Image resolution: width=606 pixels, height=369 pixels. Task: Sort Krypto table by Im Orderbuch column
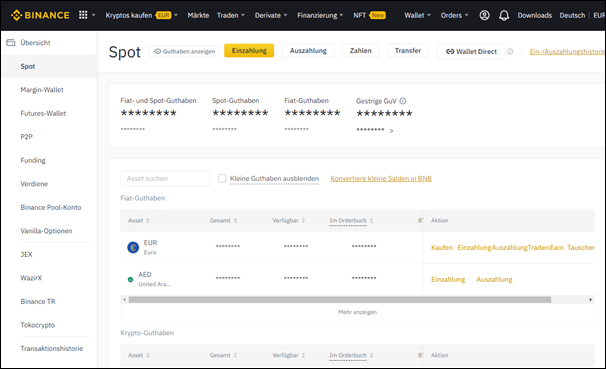point(371,355)
